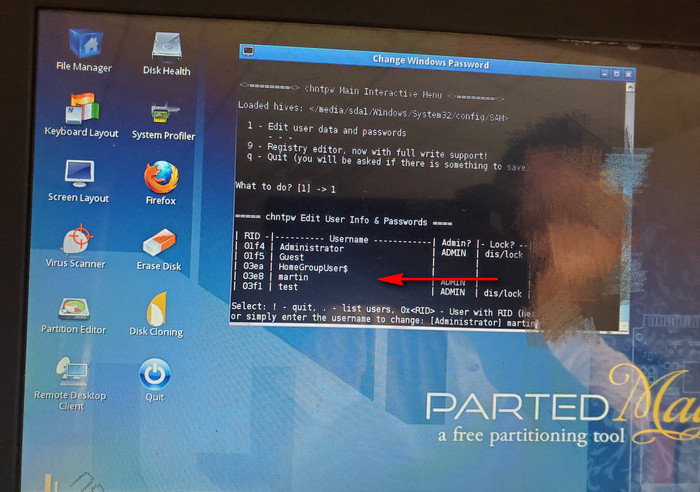Click the terminal scrollbar down arrow
700x492 pixels.
(x=624, y=326)
